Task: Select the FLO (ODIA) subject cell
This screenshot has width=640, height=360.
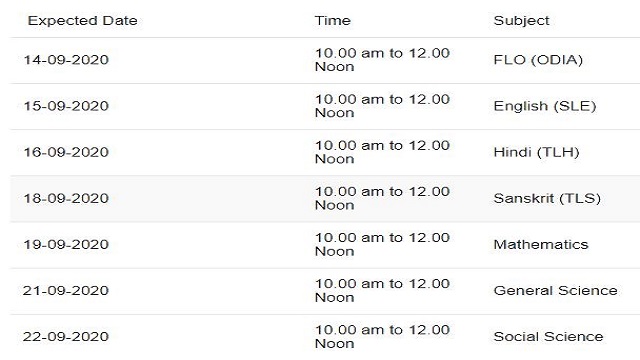Action: point(538,60)
